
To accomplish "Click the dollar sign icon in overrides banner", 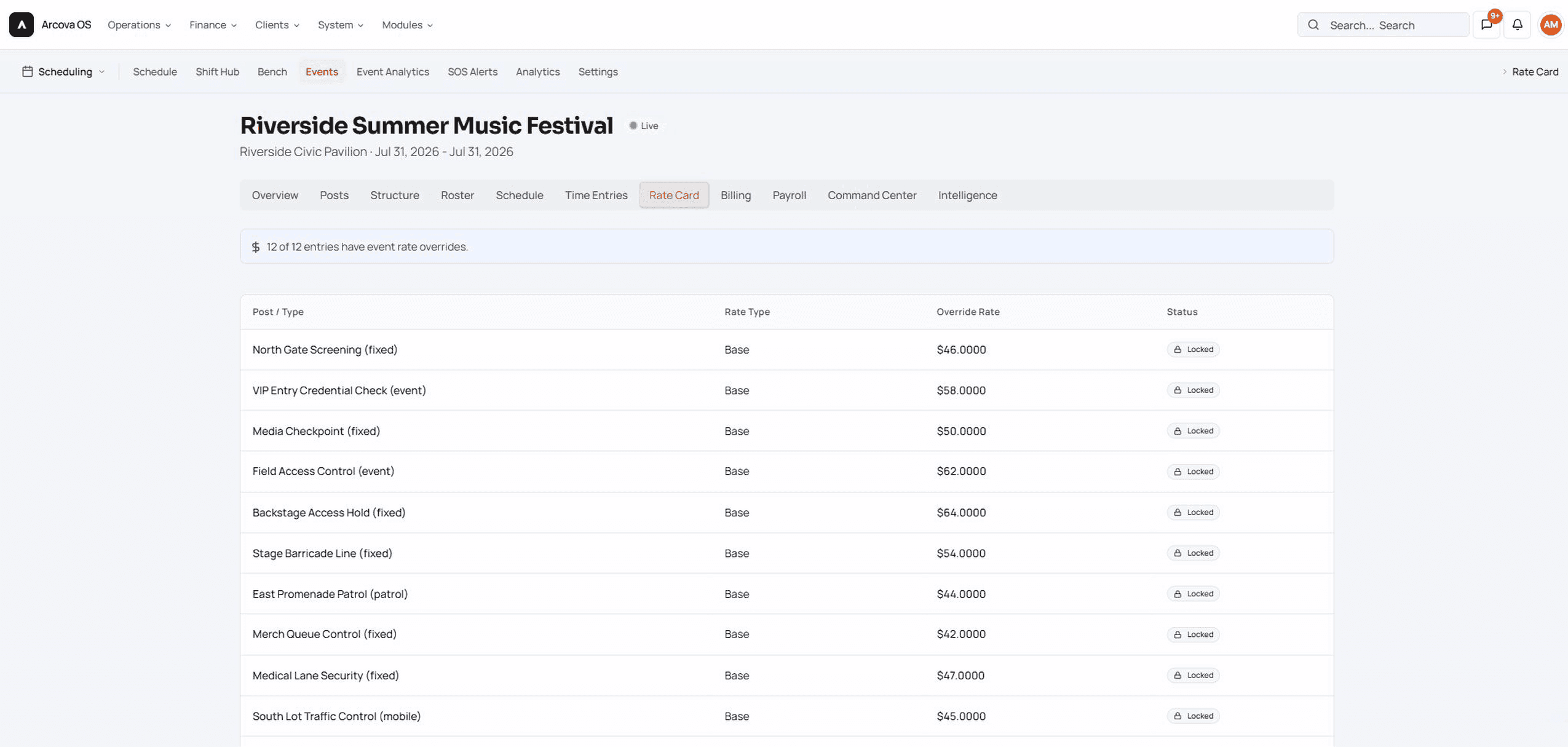I will tap(256, 247).
